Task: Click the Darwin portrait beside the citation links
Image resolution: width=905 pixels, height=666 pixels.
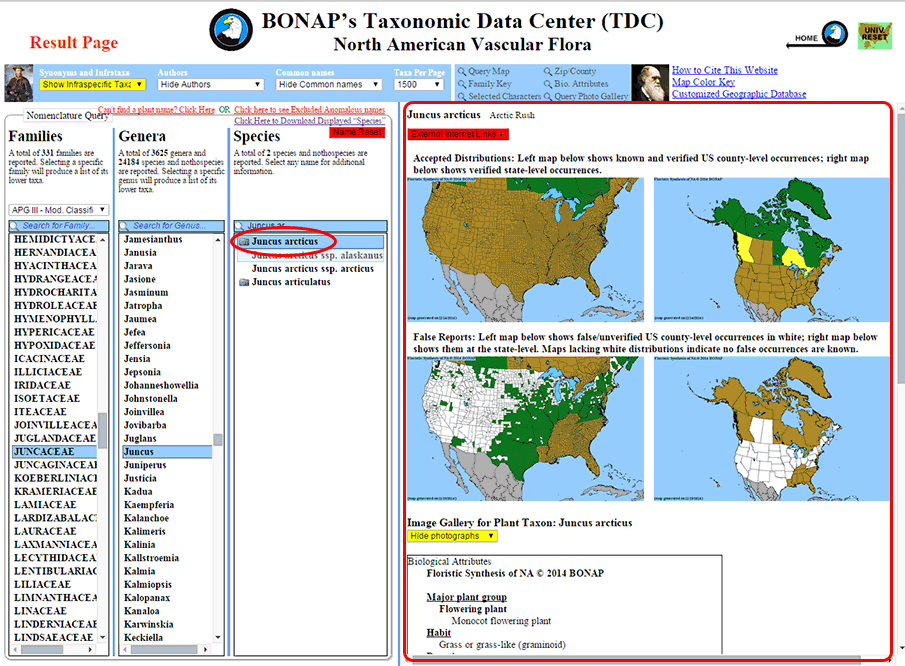Action: (x=650, y=83)
